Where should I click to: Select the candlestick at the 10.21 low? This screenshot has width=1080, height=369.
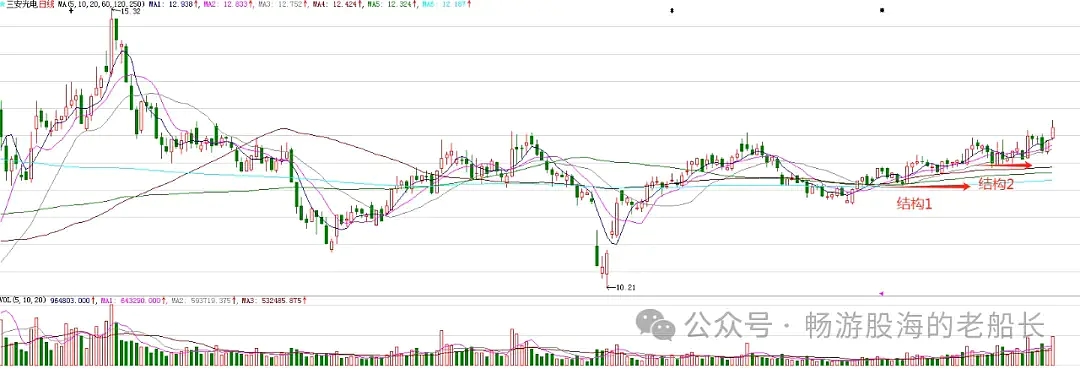[608, 268]
